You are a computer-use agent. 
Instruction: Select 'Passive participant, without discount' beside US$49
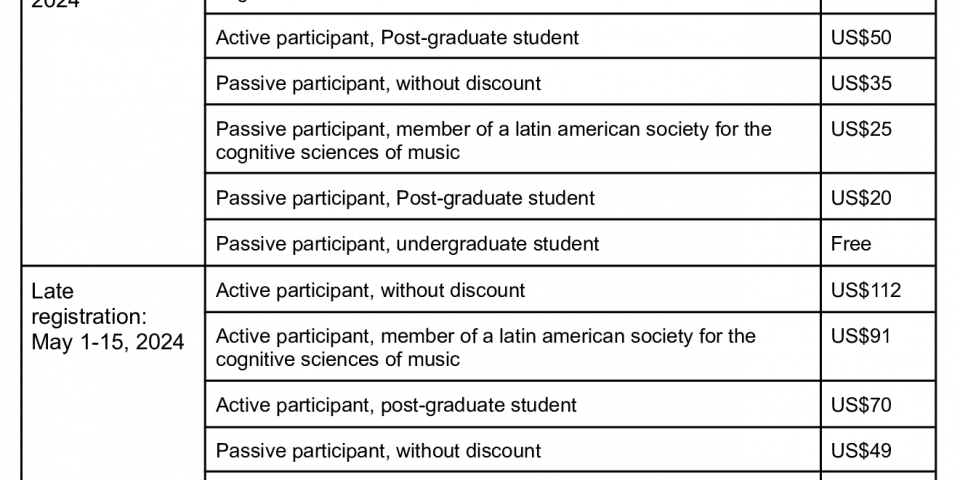point(378,451)
